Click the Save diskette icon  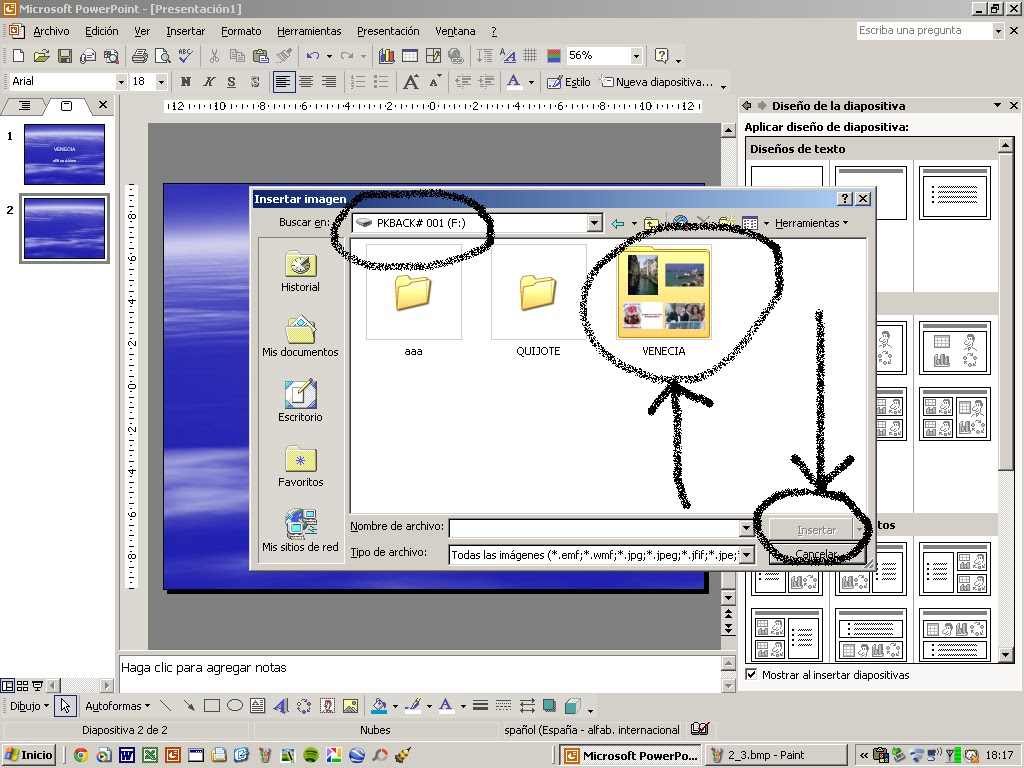[x=65, y=56]
